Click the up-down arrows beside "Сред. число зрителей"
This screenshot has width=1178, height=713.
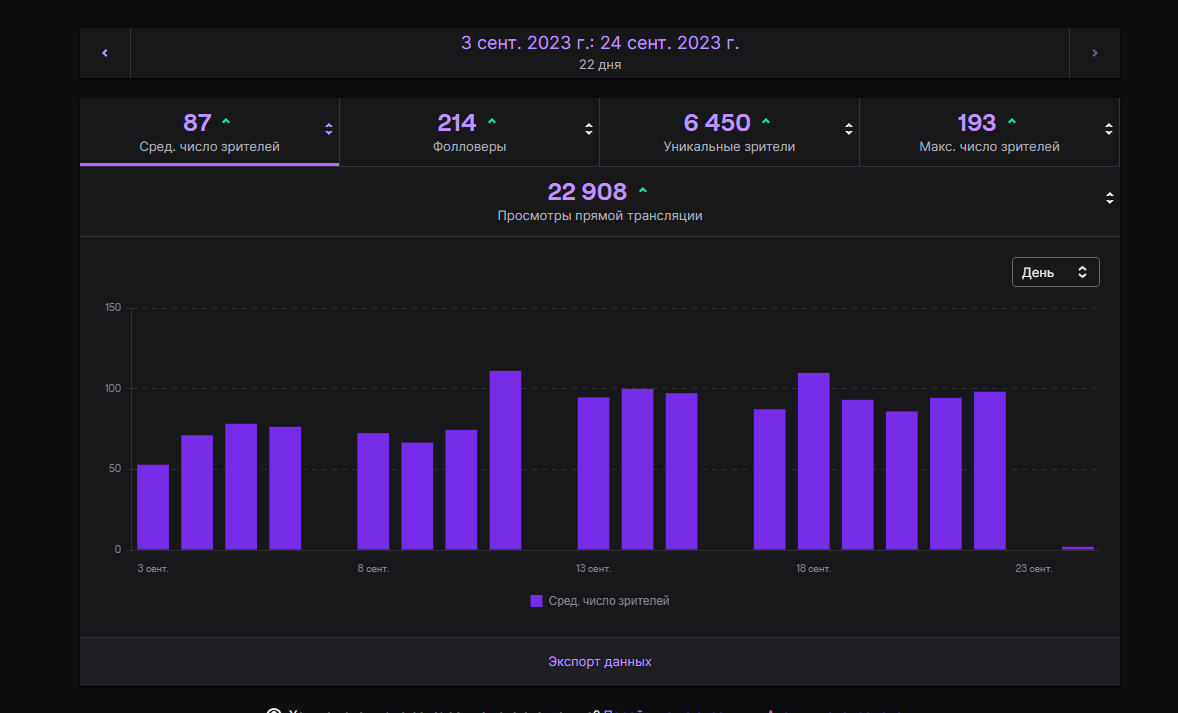pos(329,129)
